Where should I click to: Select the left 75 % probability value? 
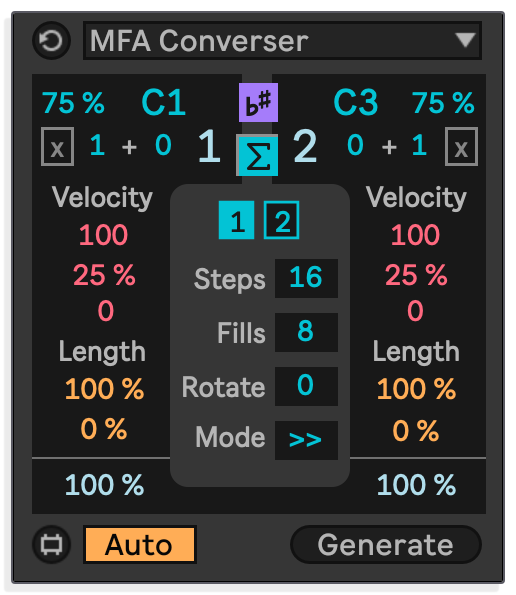click(73, 103)
